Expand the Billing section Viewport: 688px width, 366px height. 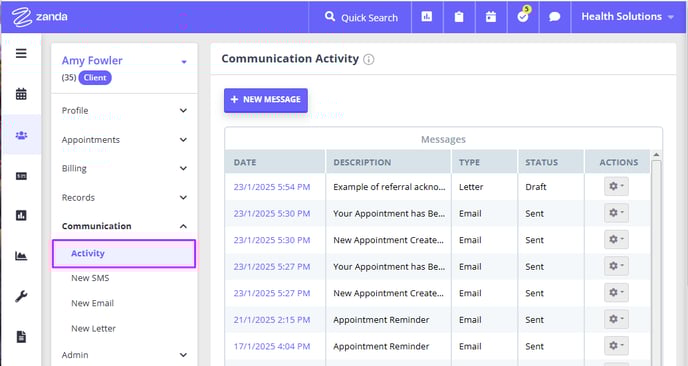click(x=124, y=169)
